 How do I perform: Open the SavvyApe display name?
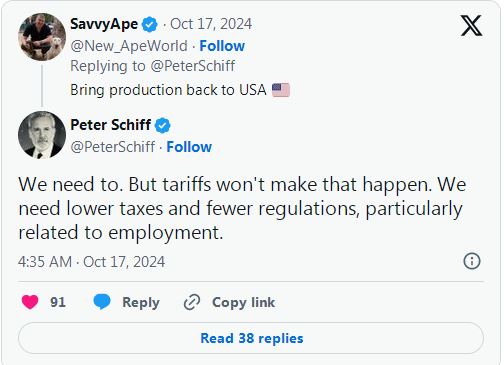tap(104, 24)
